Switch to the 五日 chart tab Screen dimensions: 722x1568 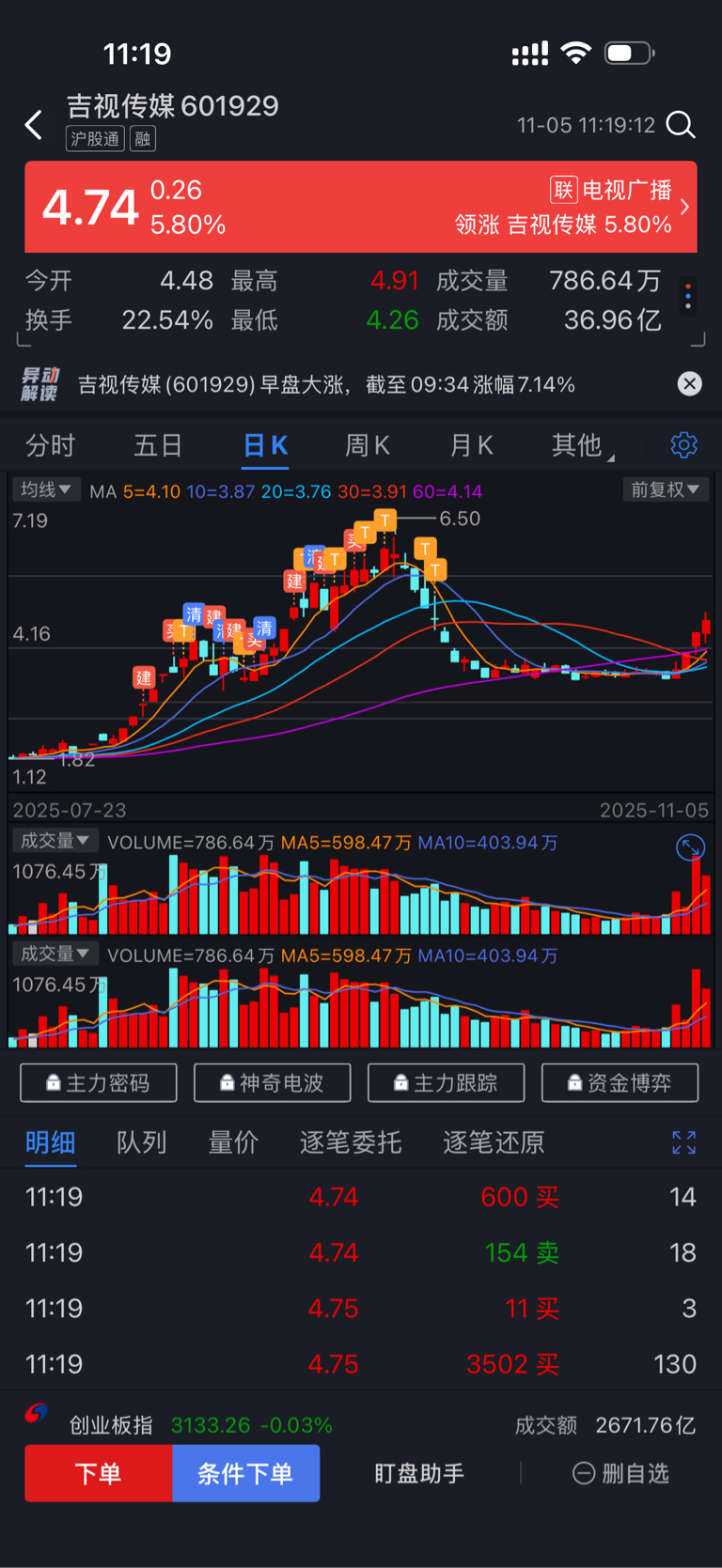point(157,445)
